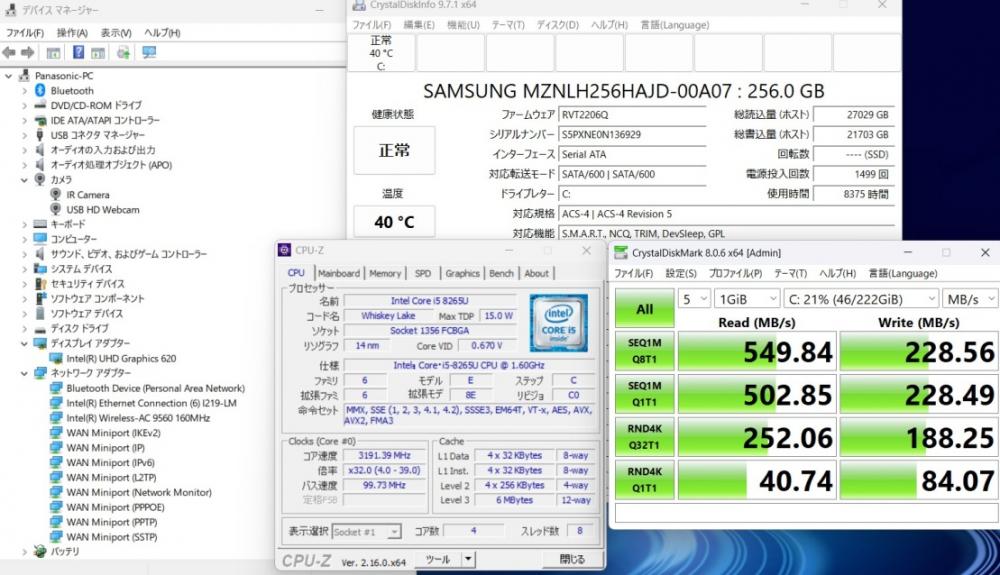This screenshot has width=1000, height=575.
Task: Expand the ディスク ドライブ category
Action: coord(24,328)
